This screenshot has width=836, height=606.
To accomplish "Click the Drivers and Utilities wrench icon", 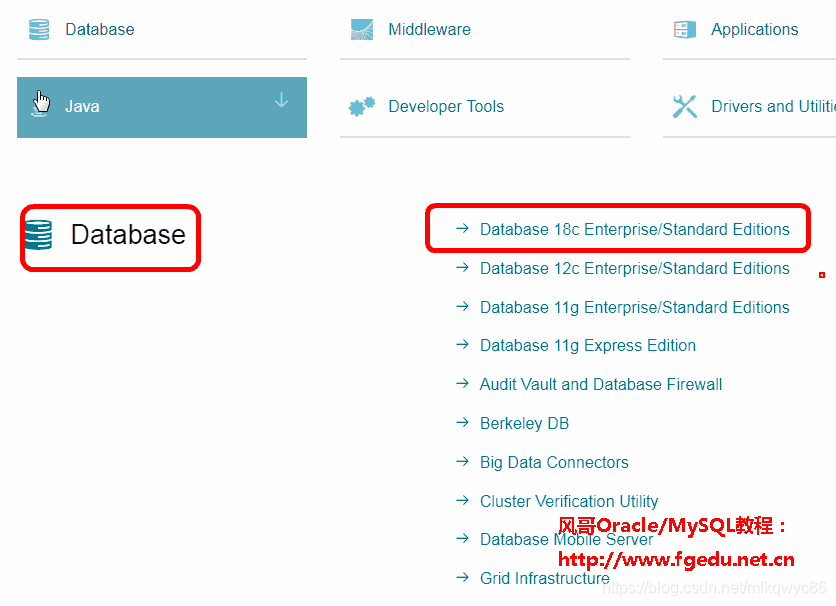I will coord(685,107).
